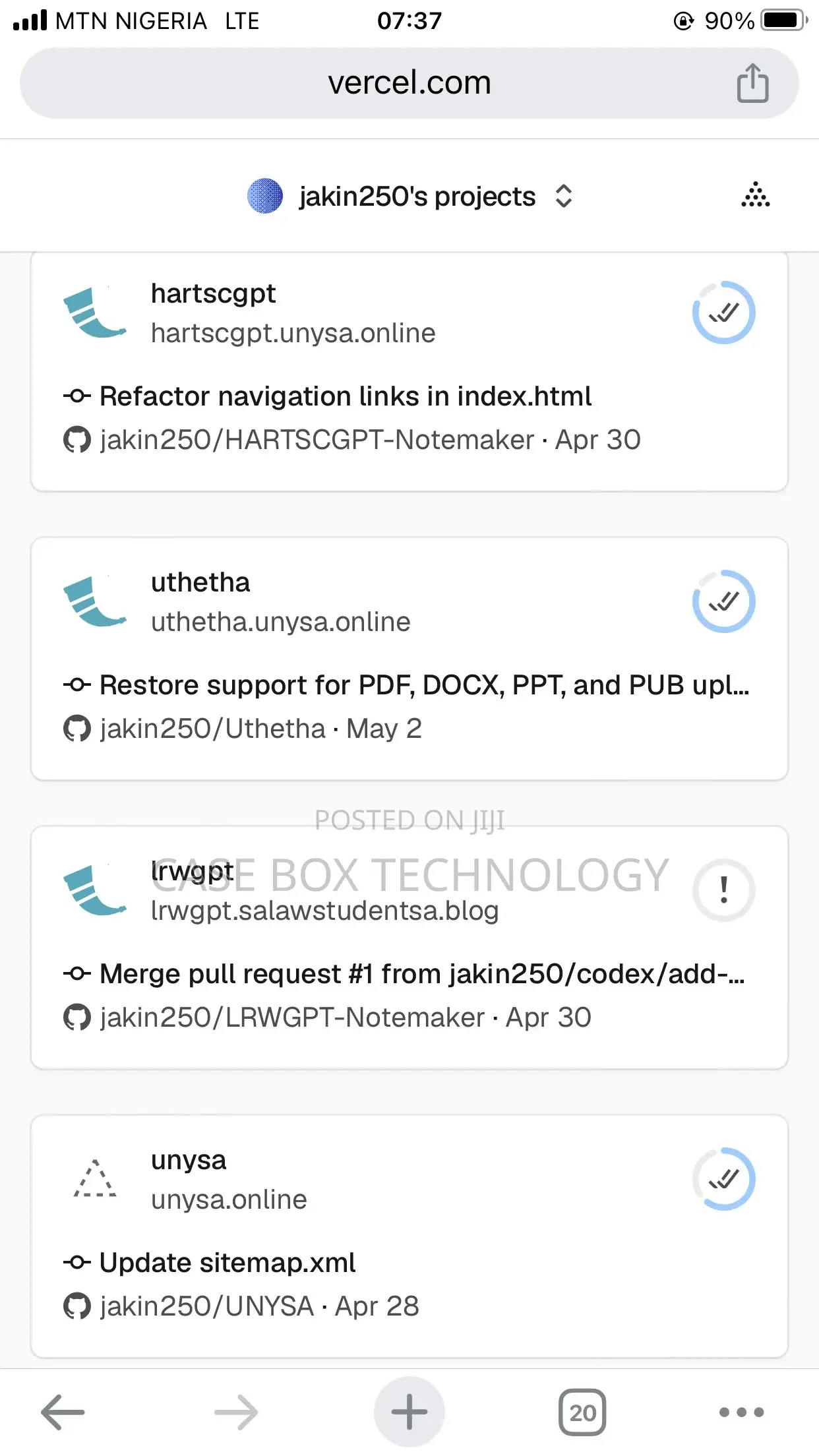Visit uthetha.unysa.online domain link

tap(280, 622)
